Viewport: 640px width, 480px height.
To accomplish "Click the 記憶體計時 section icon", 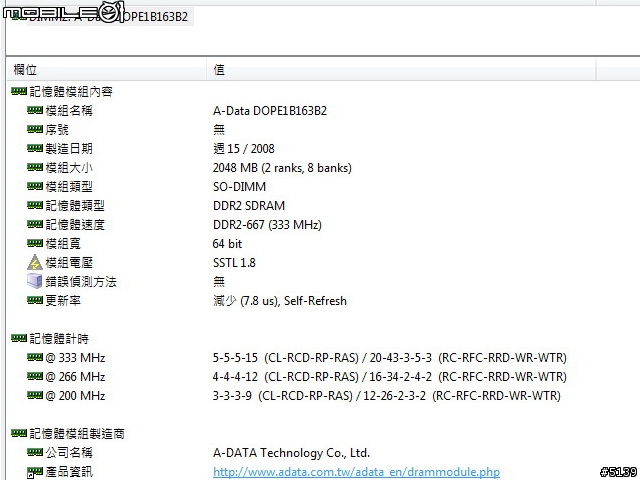I will point(19,338).
